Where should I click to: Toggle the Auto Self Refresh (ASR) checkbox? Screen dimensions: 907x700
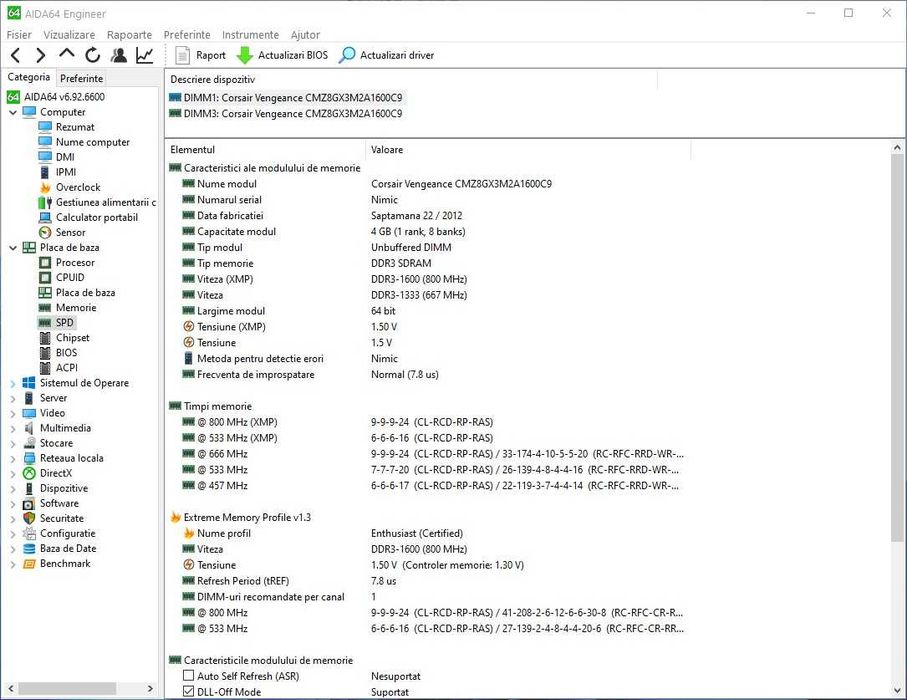click(188, 675)
